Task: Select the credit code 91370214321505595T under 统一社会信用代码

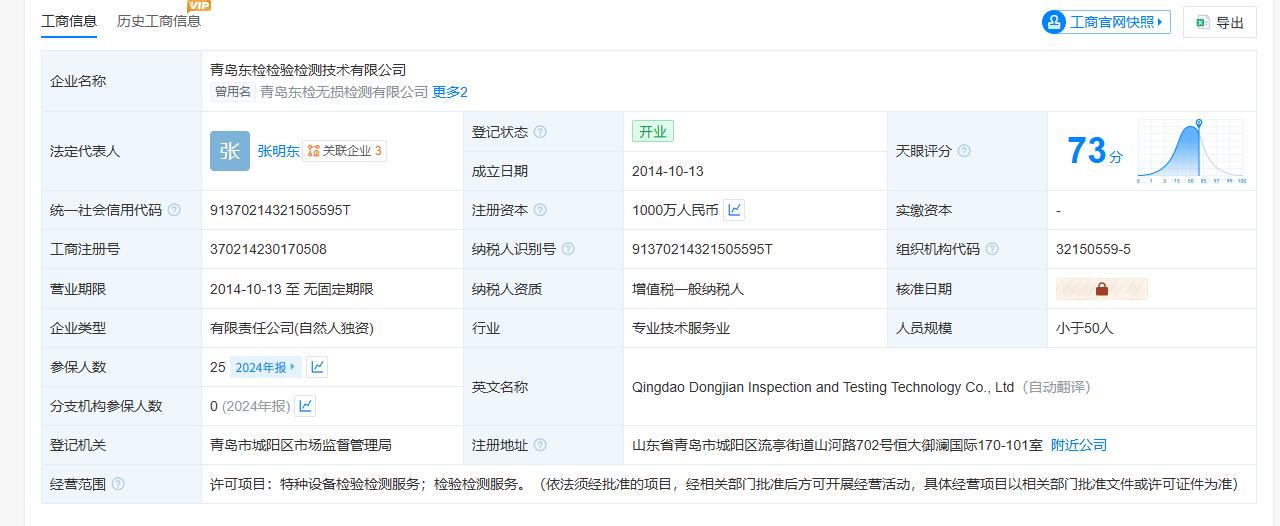Action: [280, 210]
